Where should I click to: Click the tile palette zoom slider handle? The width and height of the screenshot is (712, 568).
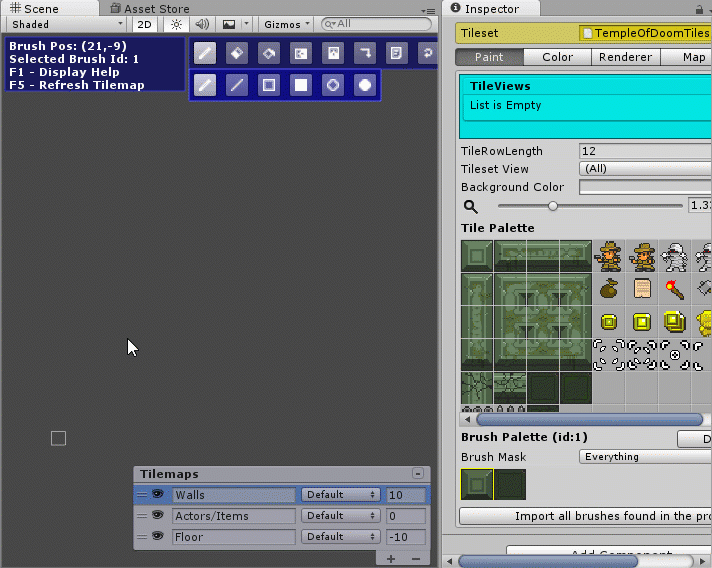[552, 206]
